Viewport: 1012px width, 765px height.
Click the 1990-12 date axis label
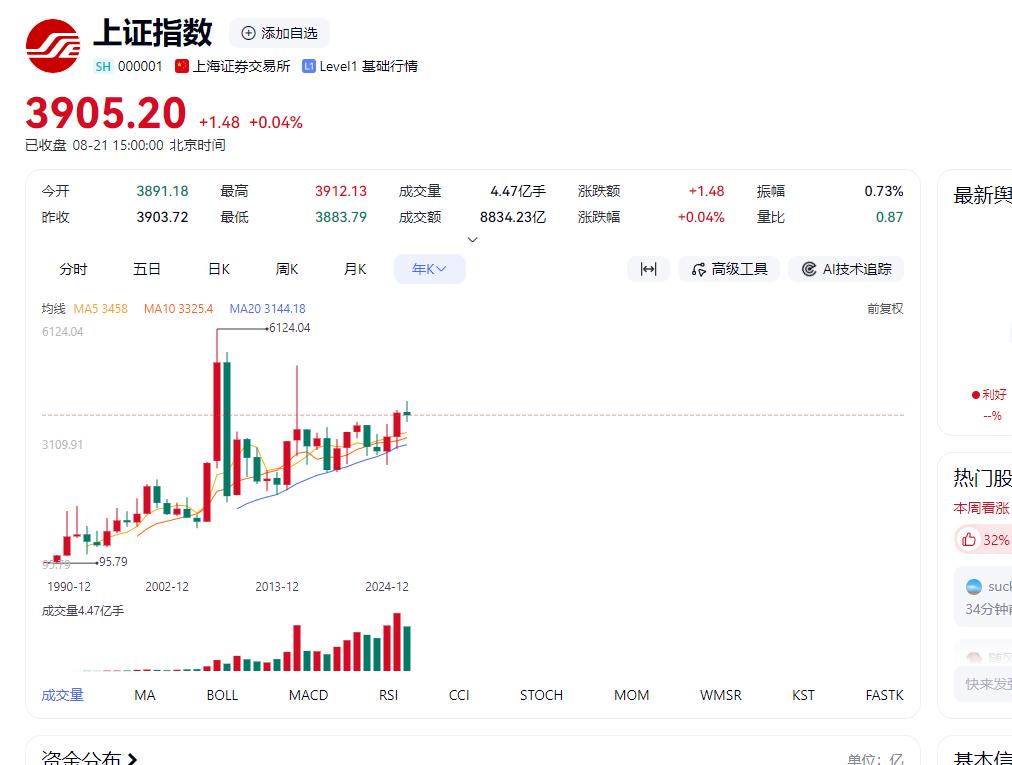pos(69,587)
